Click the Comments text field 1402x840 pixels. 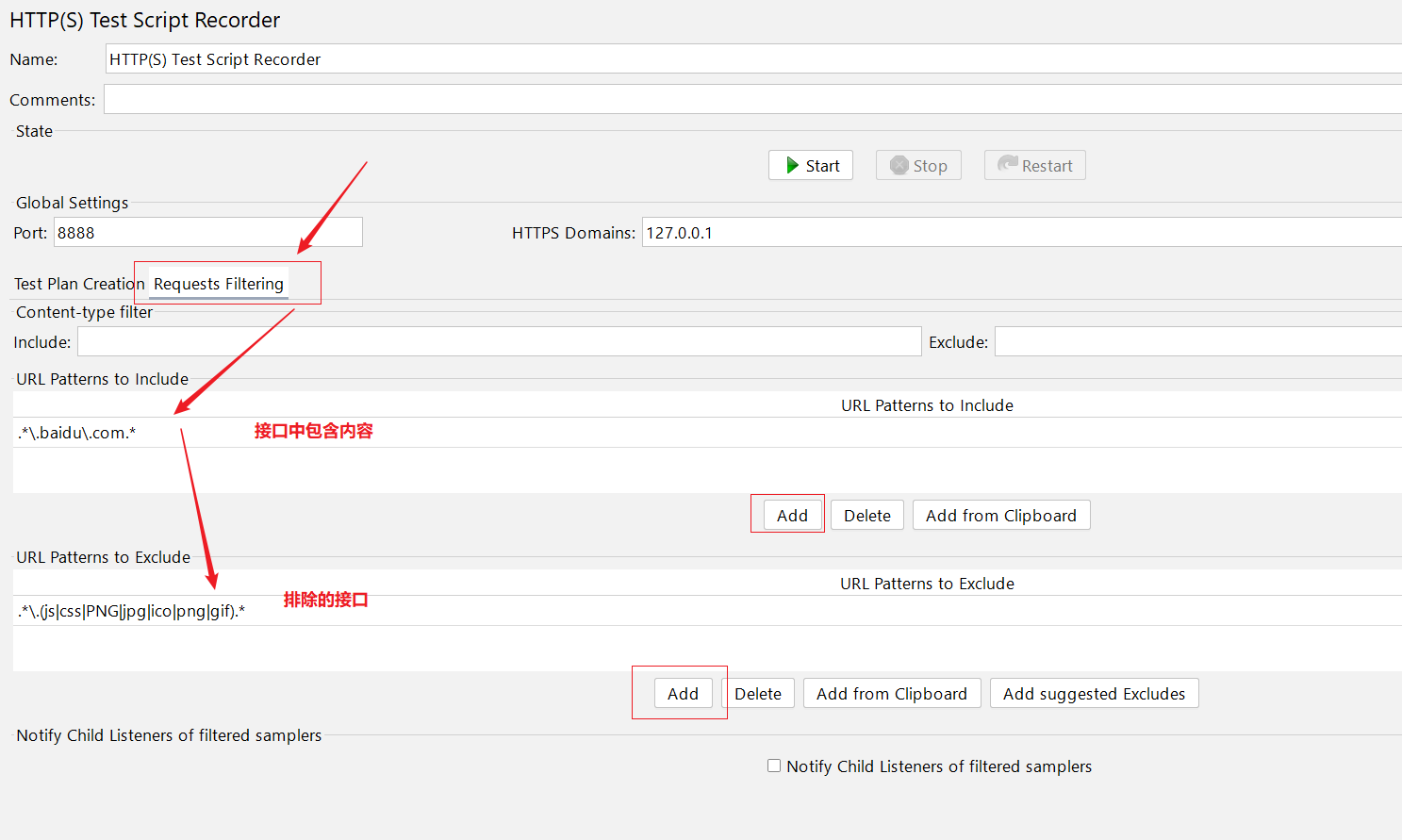click(752, 100)
